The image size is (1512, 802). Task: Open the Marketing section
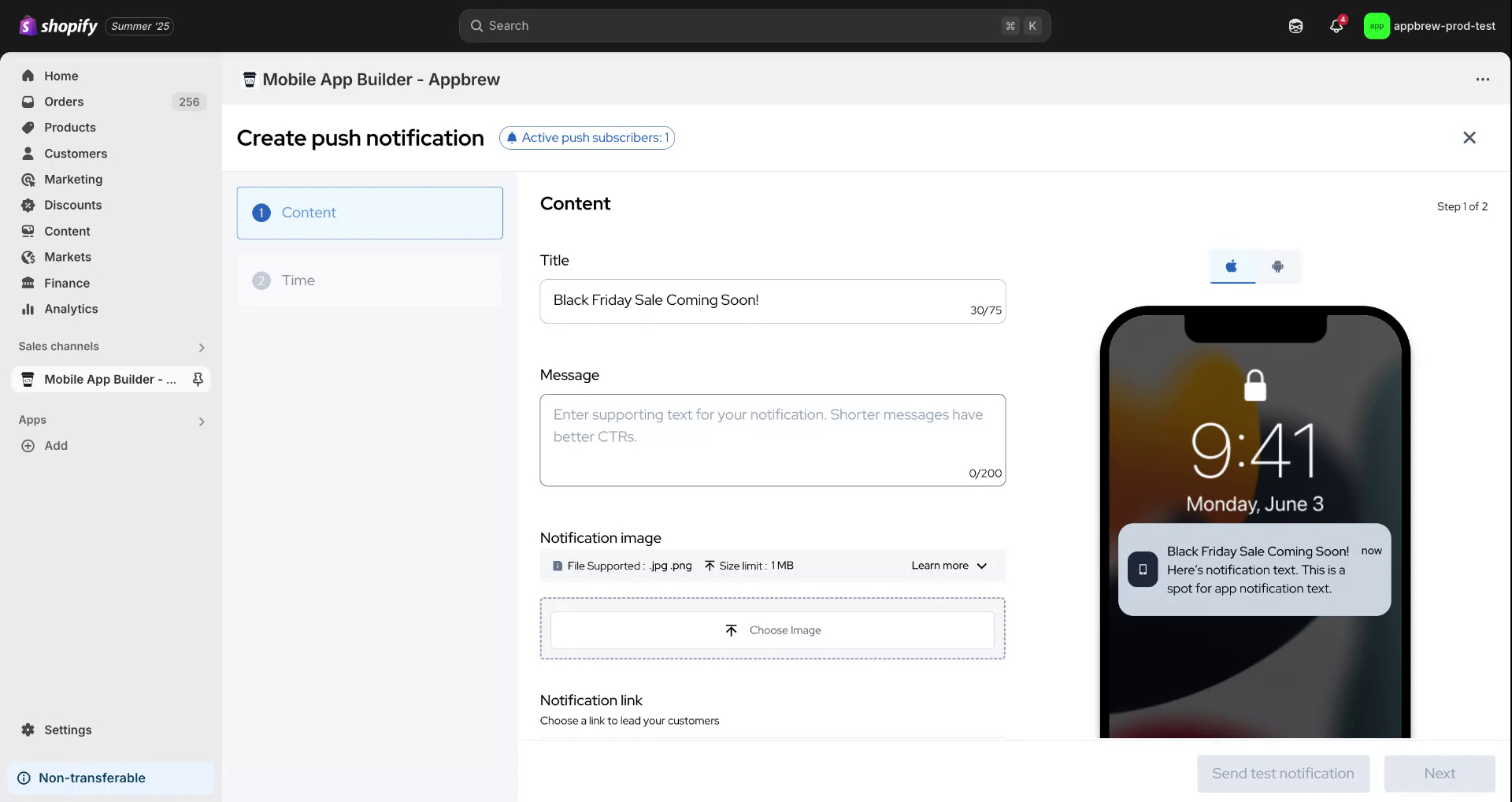click(x=72, y=179)
